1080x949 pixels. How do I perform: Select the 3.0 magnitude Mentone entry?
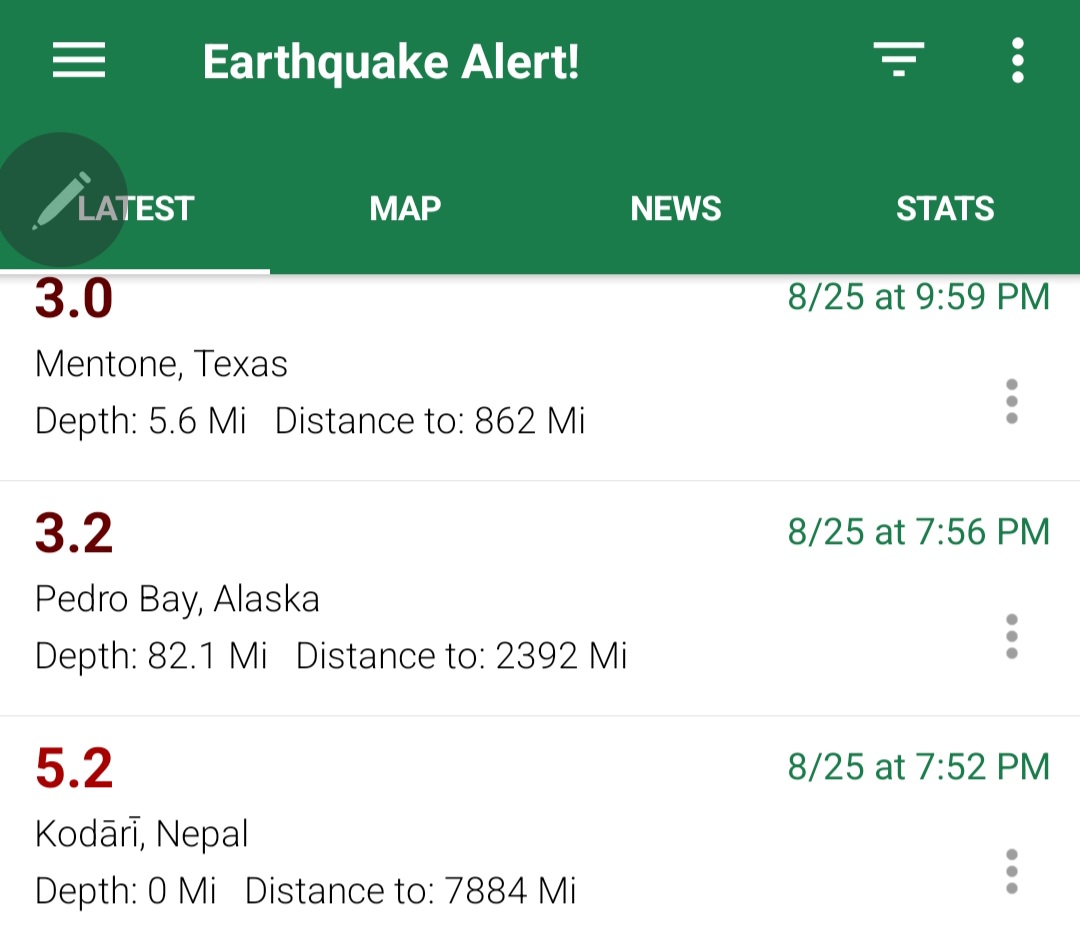540,377
